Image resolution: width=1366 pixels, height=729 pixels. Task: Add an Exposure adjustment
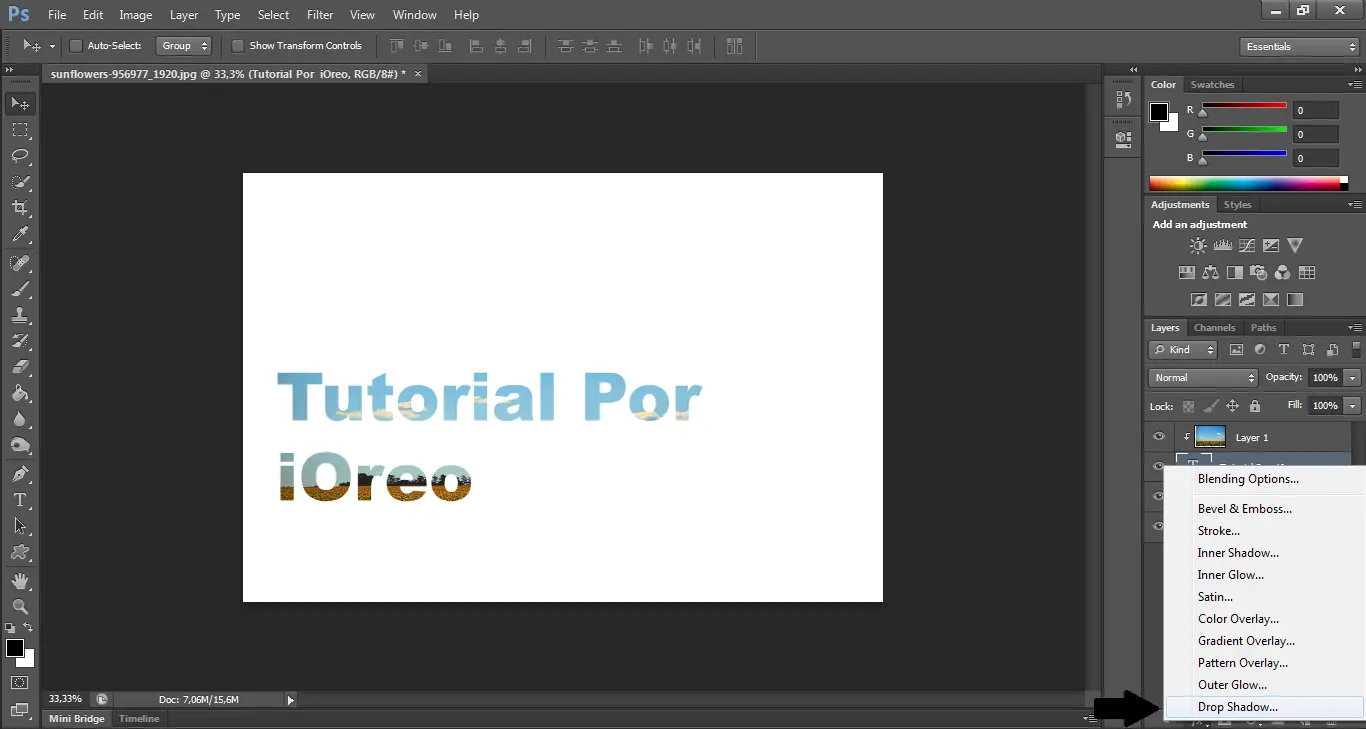coord(1271,245)
